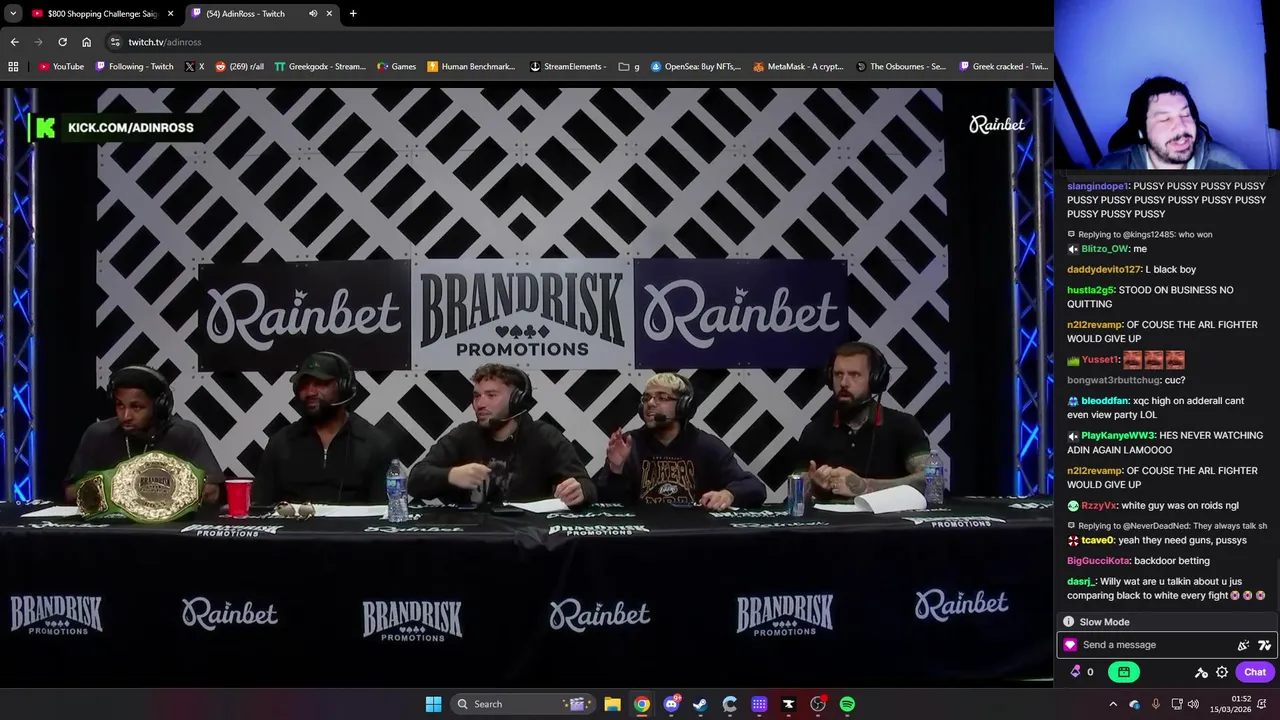Open Steam from the taskbar

(700, 704)
